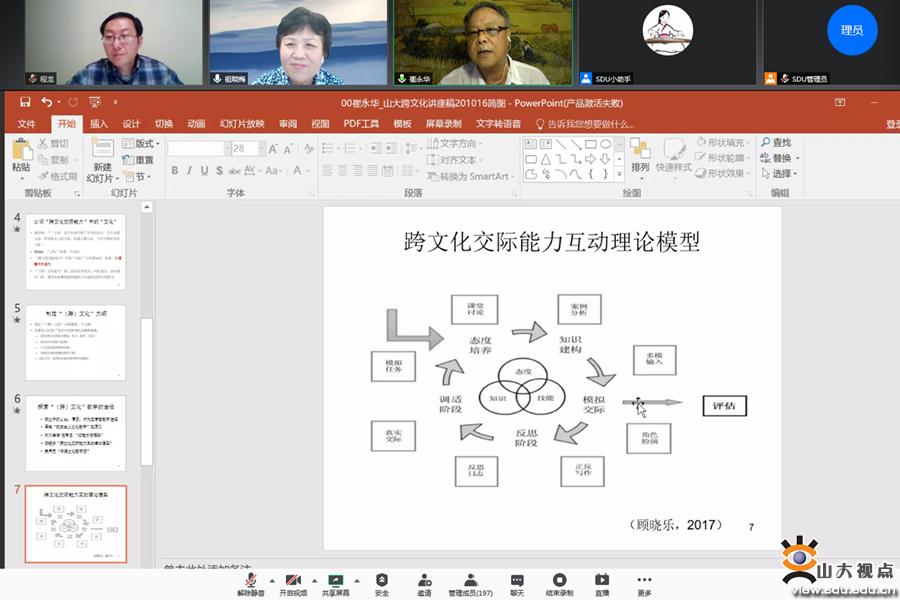Undo the last action in PowerPoint
Image resolution: width=900 pixels, height=600 pixels.
[46, 102]
